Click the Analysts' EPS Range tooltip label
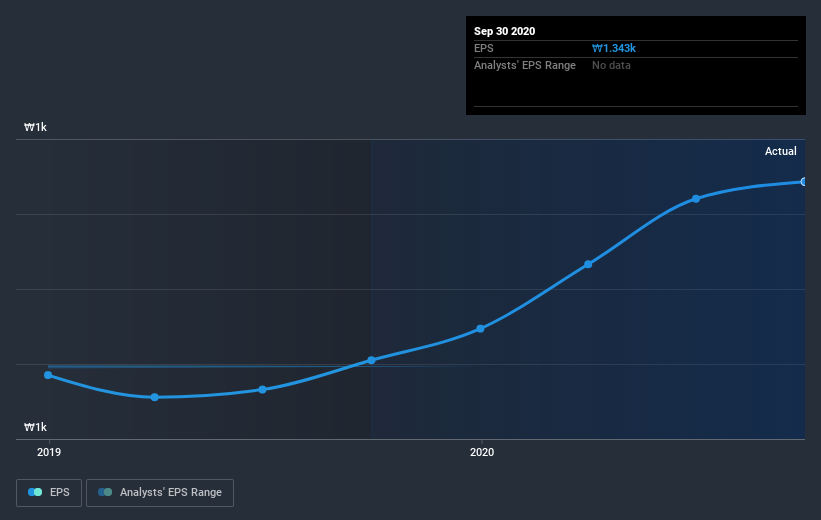The height and width of the screenshot is (520, 821). point(525,65)
